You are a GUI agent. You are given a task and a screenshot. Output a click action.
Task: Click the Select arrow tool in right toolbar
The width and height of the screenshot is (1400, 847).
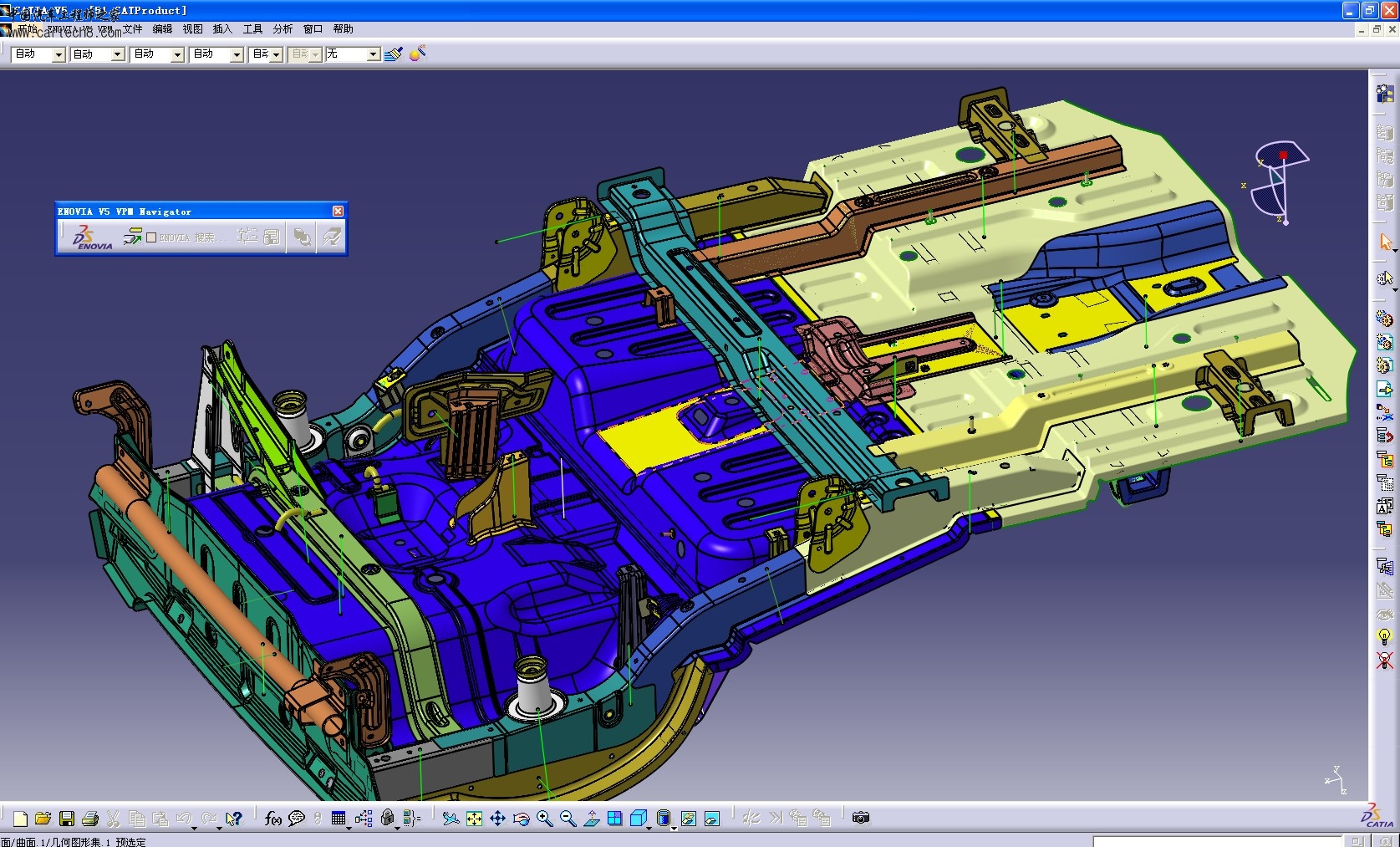(x=1384, y=242)
